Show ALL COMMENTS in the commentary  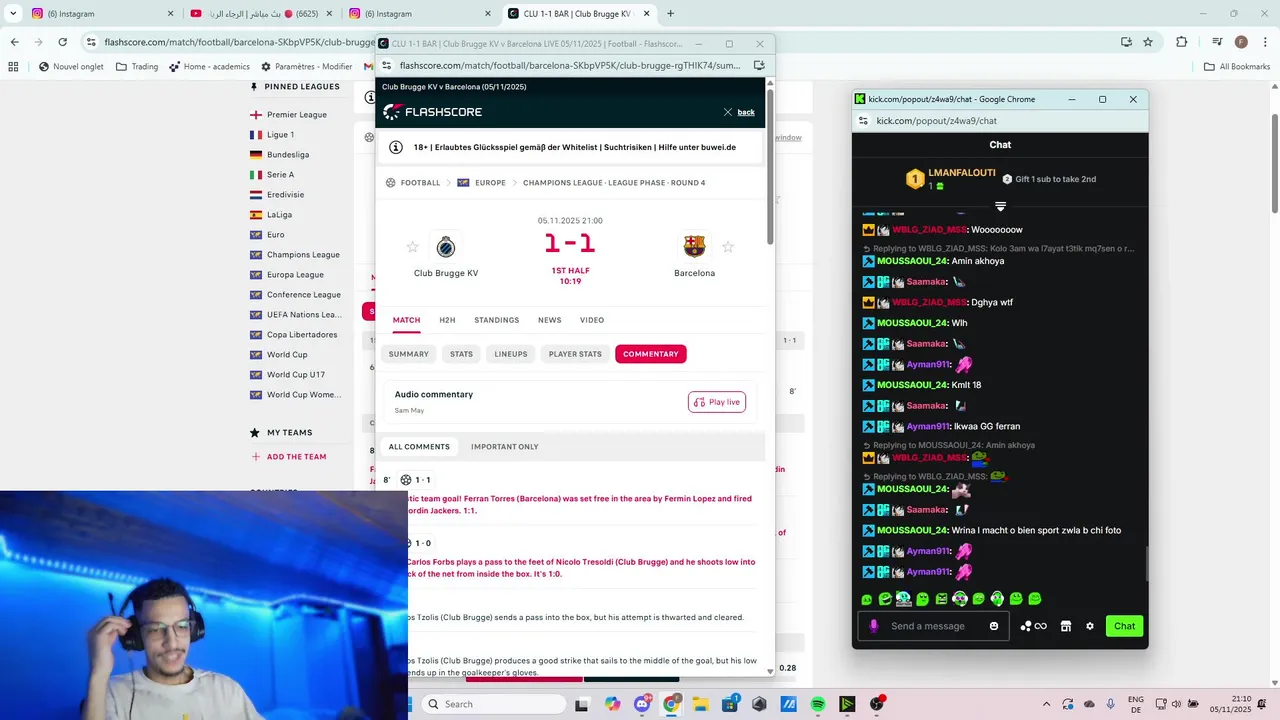419,447
